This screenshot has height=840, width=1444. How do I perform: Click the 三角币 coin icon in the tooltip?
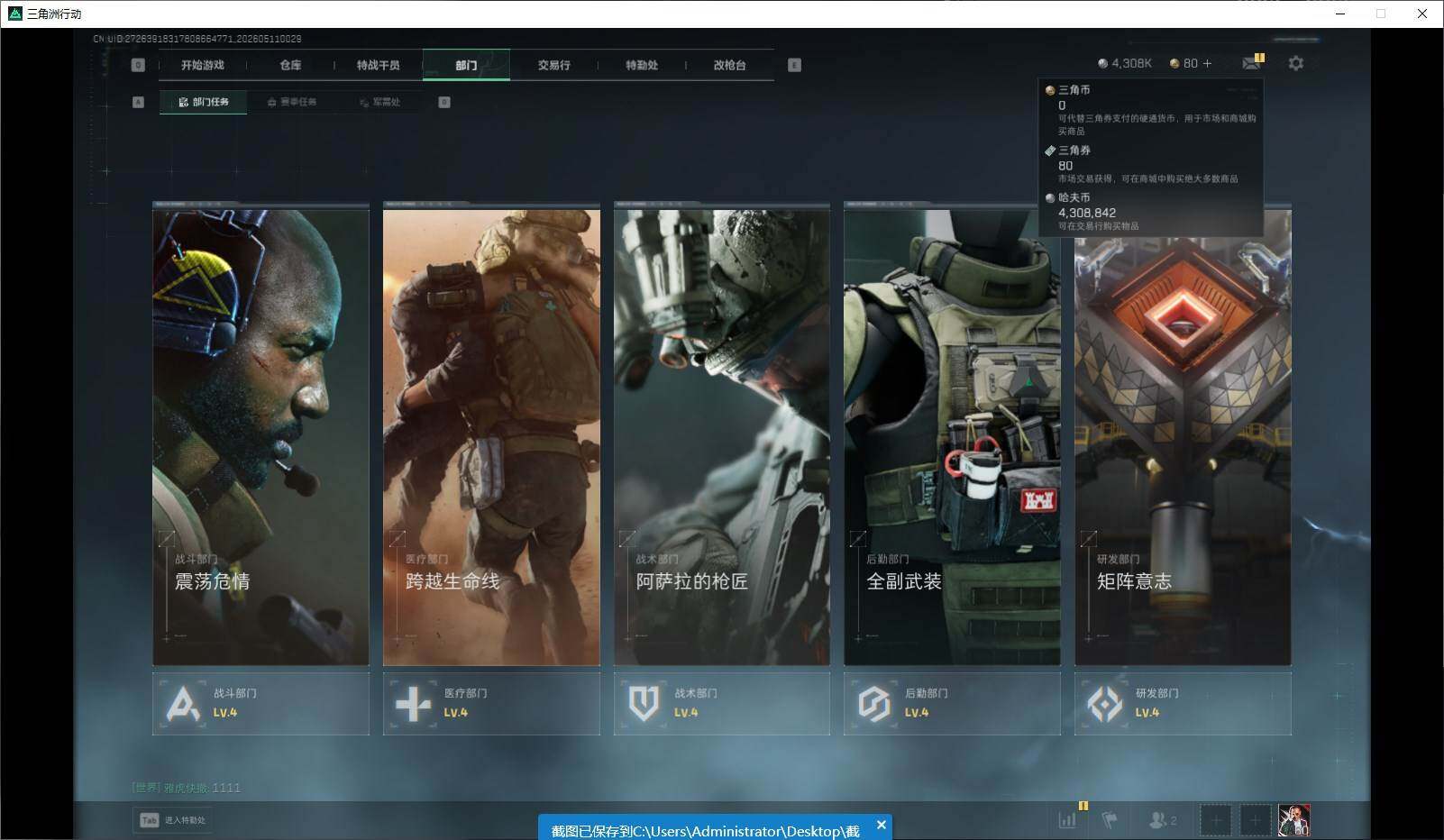[1050, 90]
